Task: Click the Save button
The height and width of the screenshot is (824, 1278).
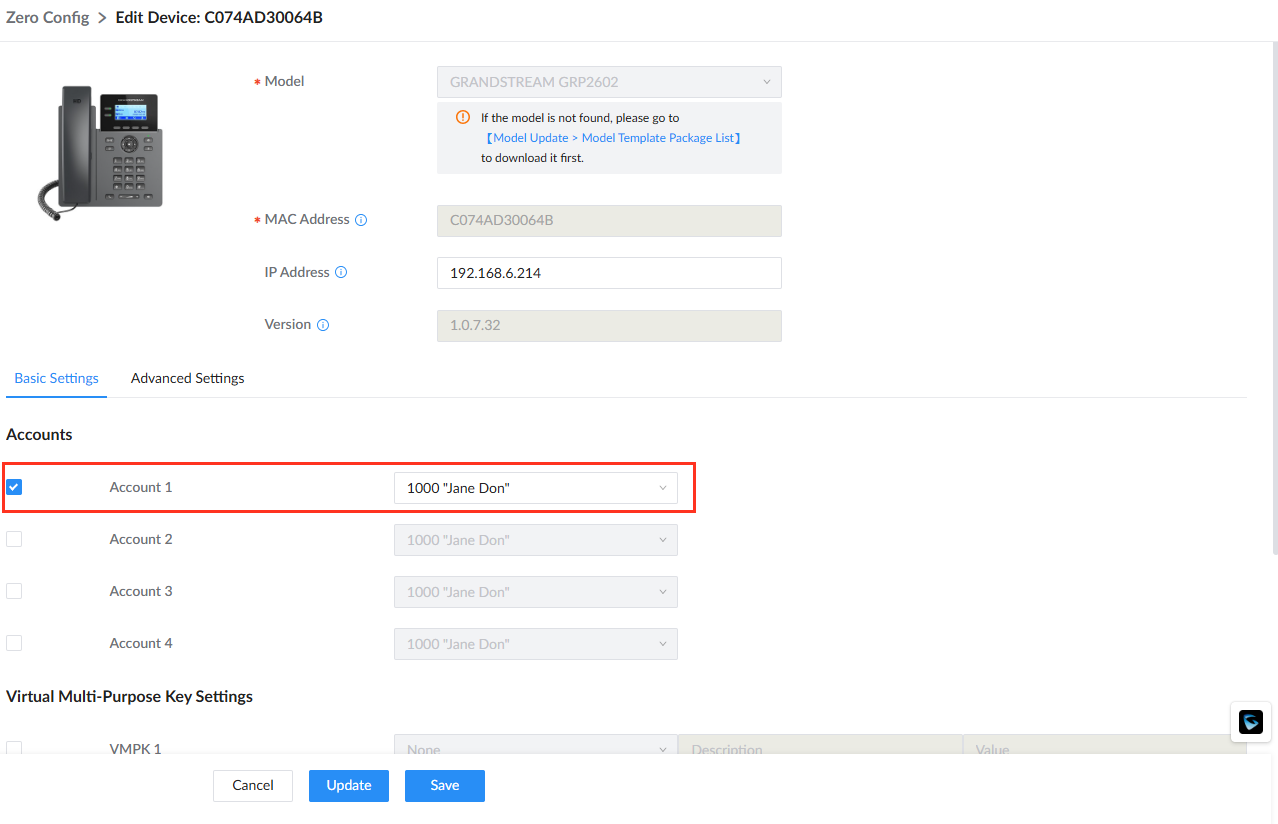Action: click(x=445, y=785)
